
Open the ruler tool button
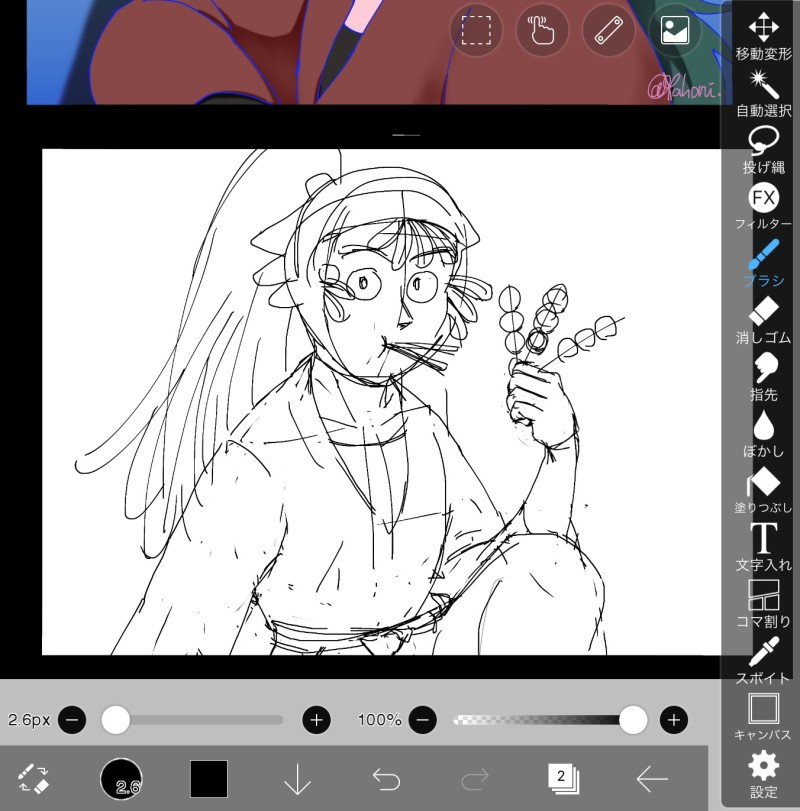click(608, 31)
